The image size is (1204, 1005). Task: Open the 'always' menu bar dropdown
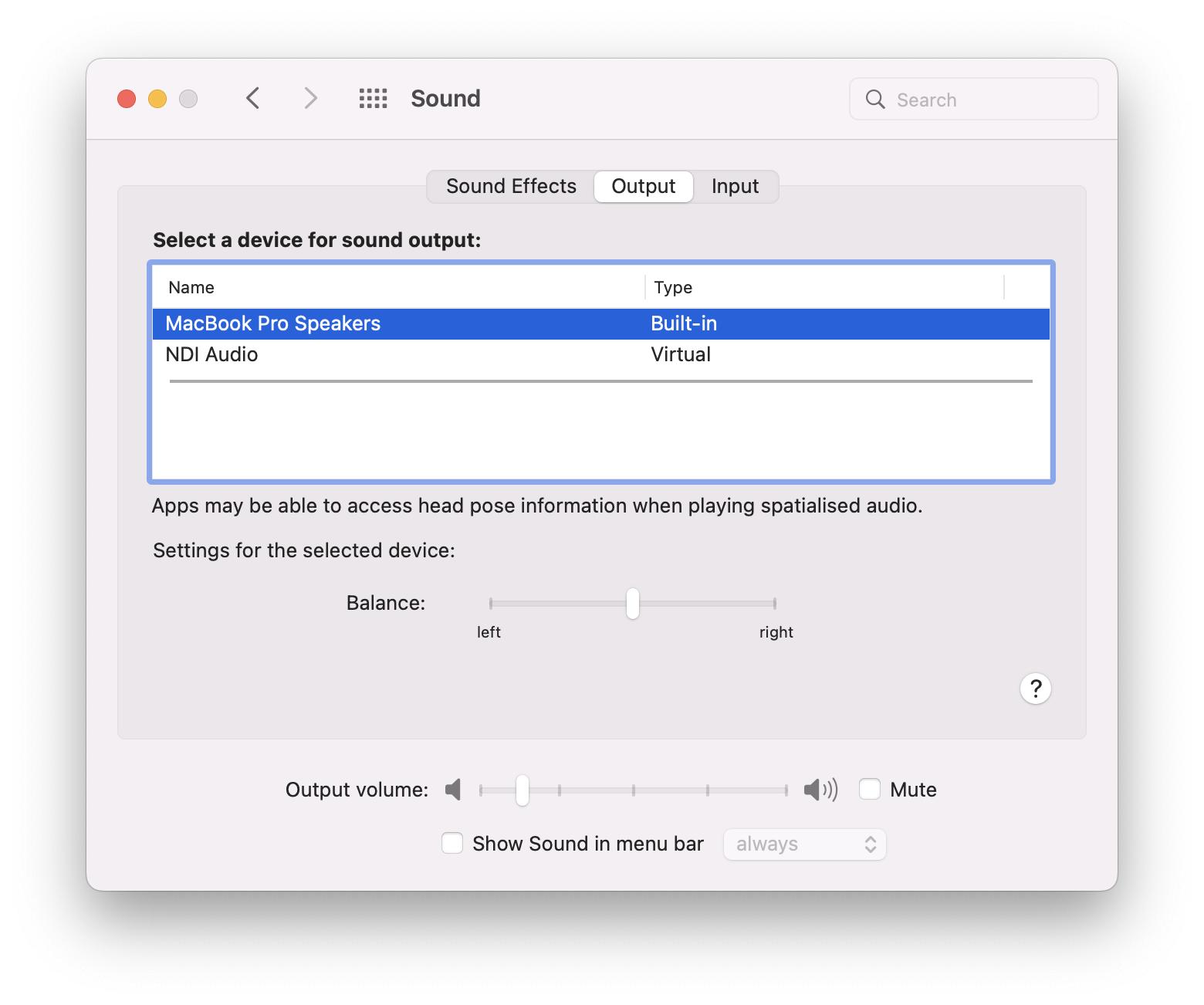pos(804,844)
